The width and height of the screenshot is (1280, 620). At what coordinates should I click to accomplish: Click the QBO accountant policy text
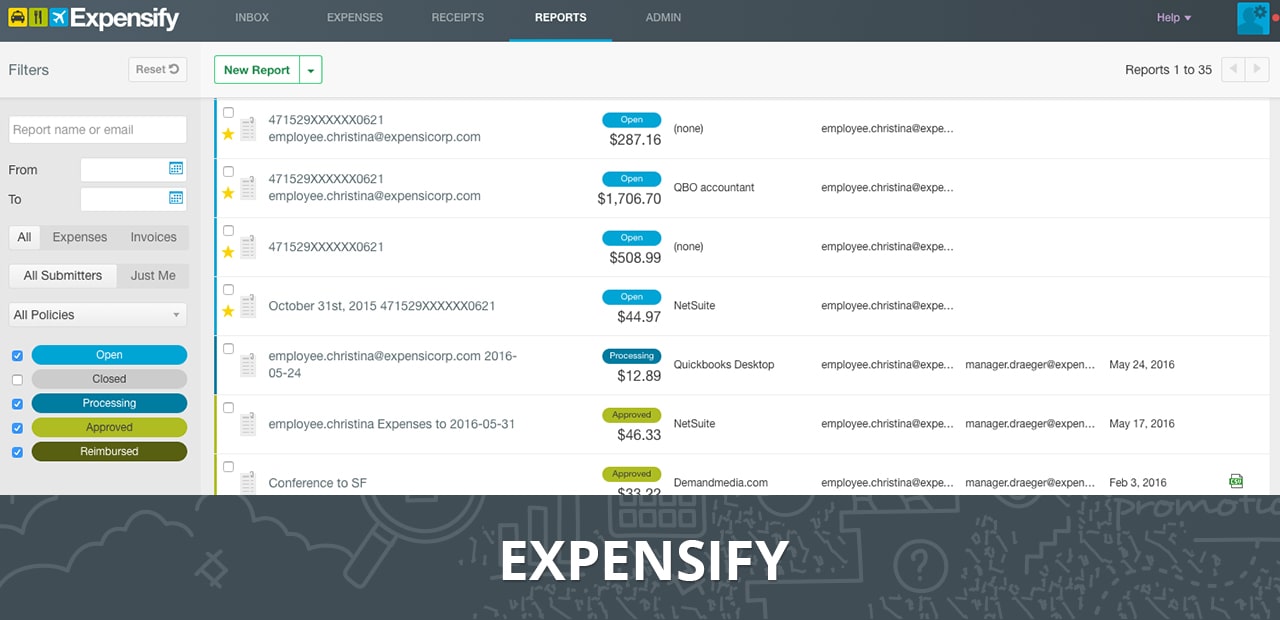pyautogui.click(x=714, y=188)
